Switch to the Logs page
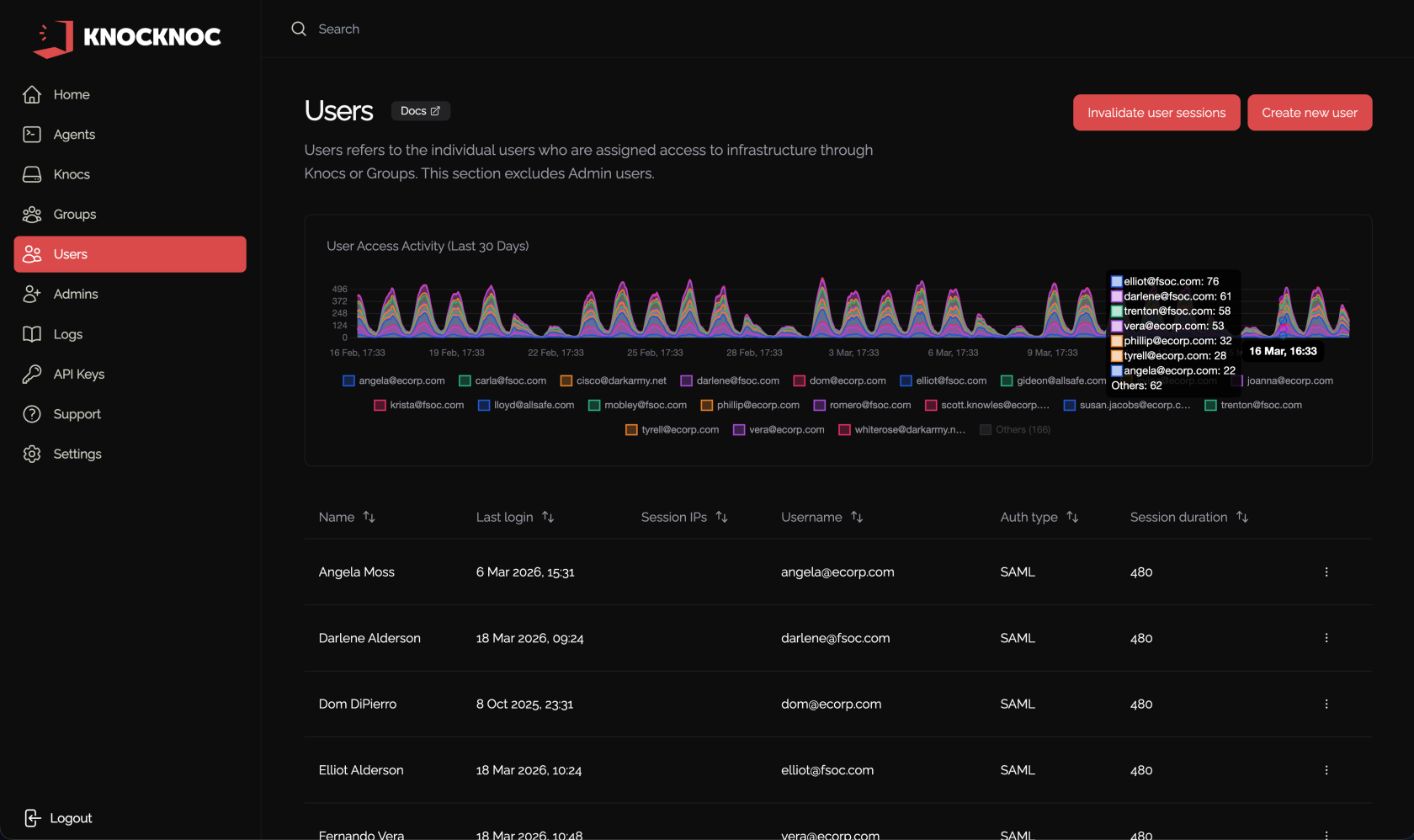 [x=67, y=334]
